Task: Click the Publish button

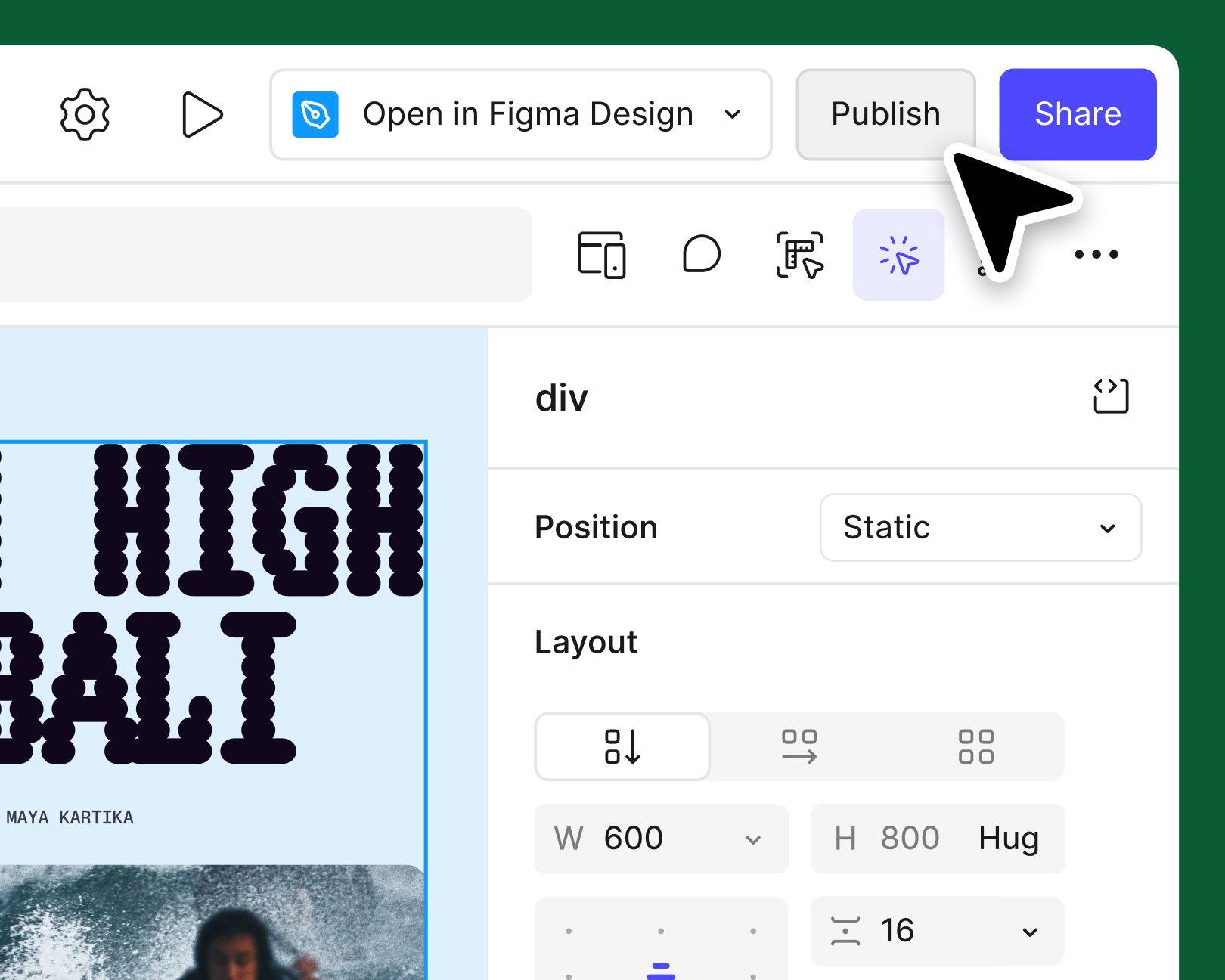Action: (885, 114)
